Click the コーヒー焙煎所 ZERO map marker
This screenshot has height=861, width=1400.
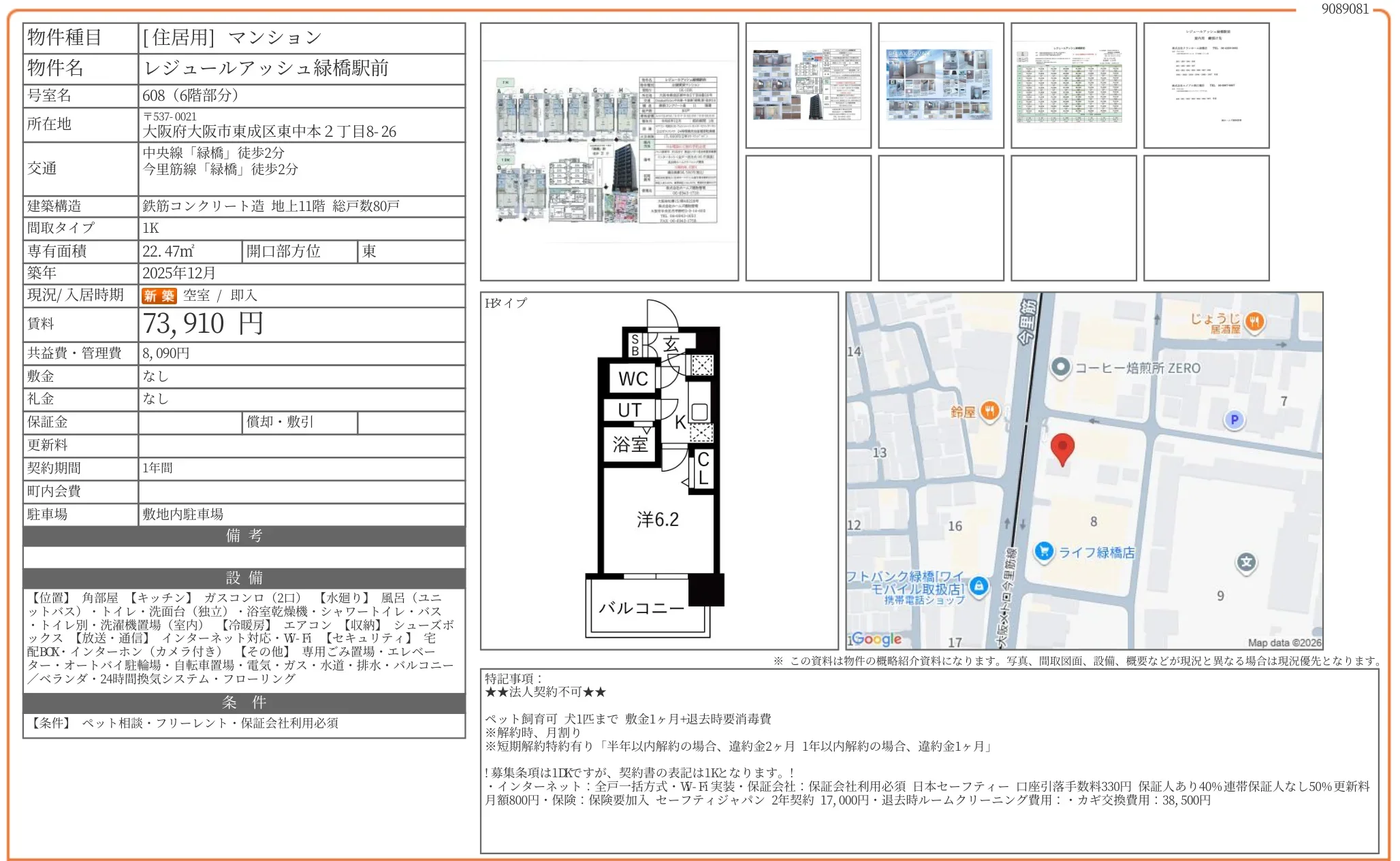[x=1060, y=368]
